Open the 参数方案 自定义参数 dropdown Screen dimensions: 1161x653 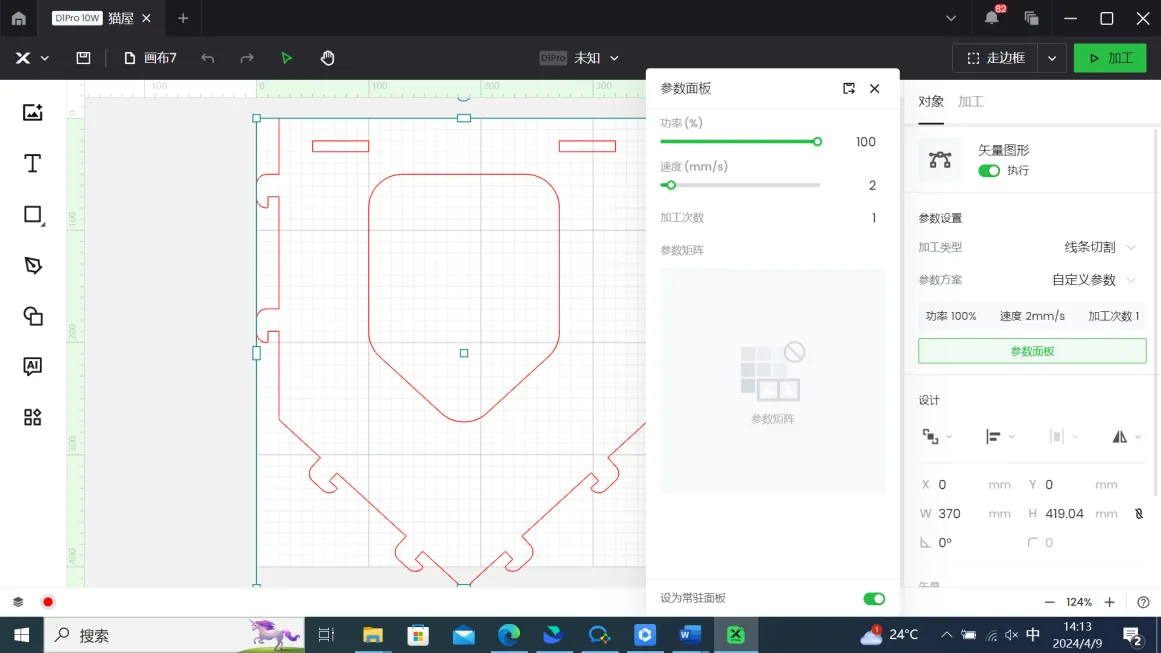click(1094, 280)
